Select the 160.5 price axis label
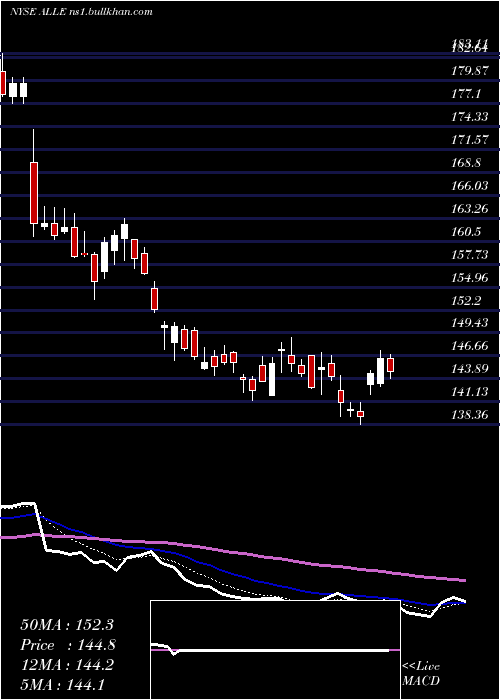Image resolution: width=500 pixels, height=700 pixels. coord(466,232)
